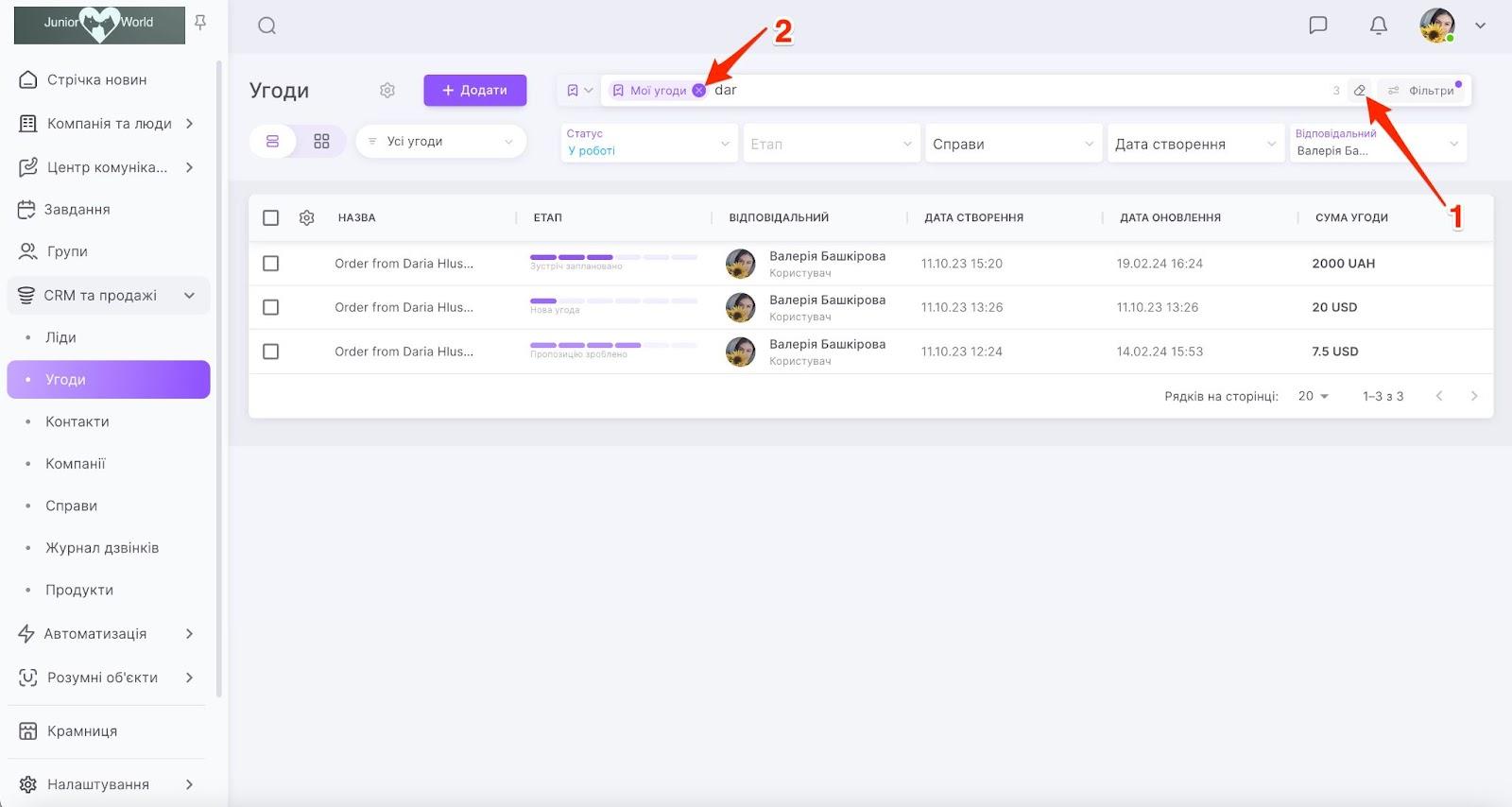Open Контакти in the sidebar
Image resolution: width=1512 pixels, height=807 pixels.
coord(77,421)
